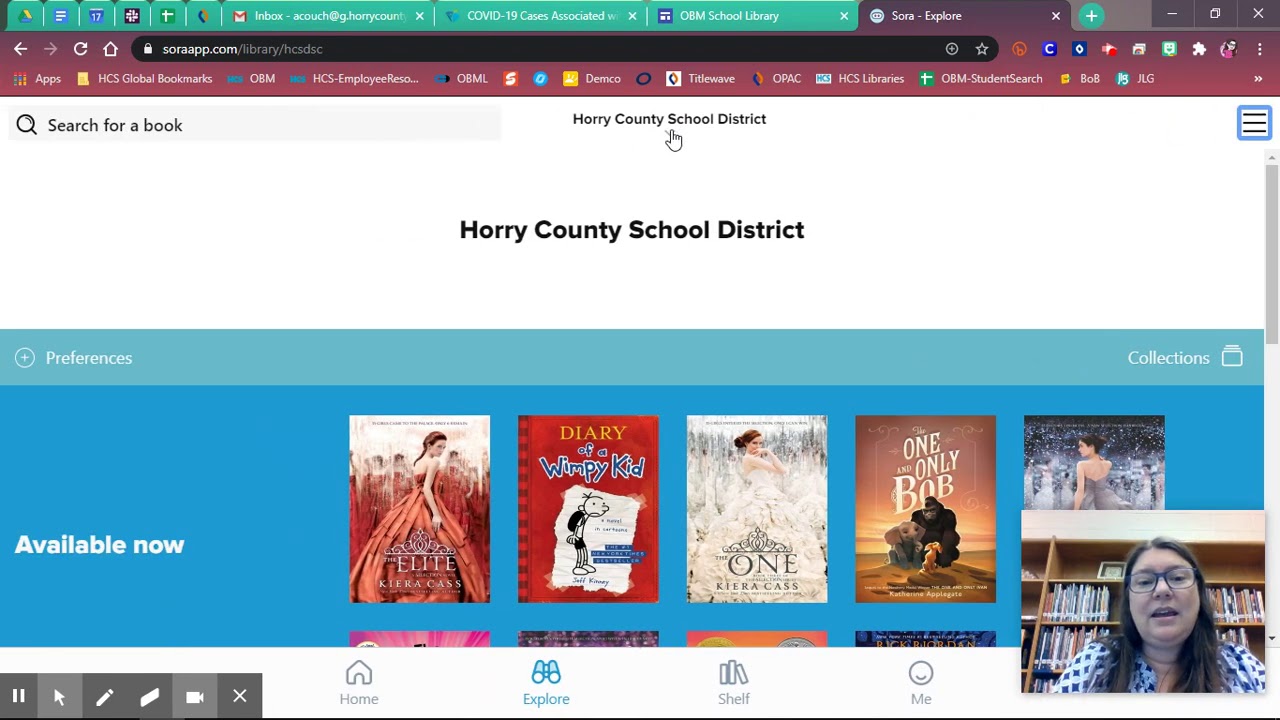Go to the Home tab
Screen dimensions: 1280x720
tap(359, 684)
